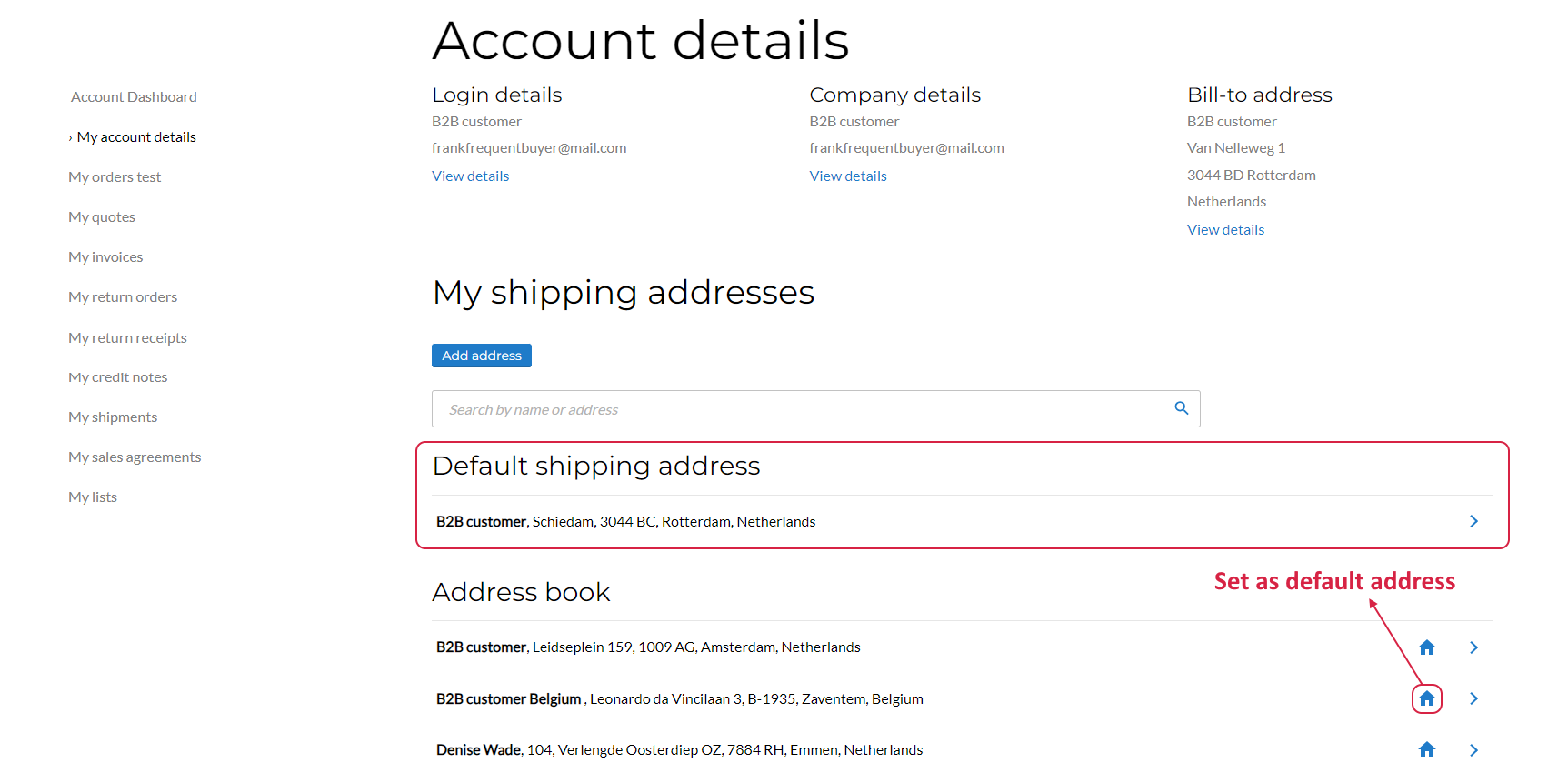Viewport: 1568px width, 783px height.
Task: Open the Zaventem address details arrow
Action: click(1473, 698)
